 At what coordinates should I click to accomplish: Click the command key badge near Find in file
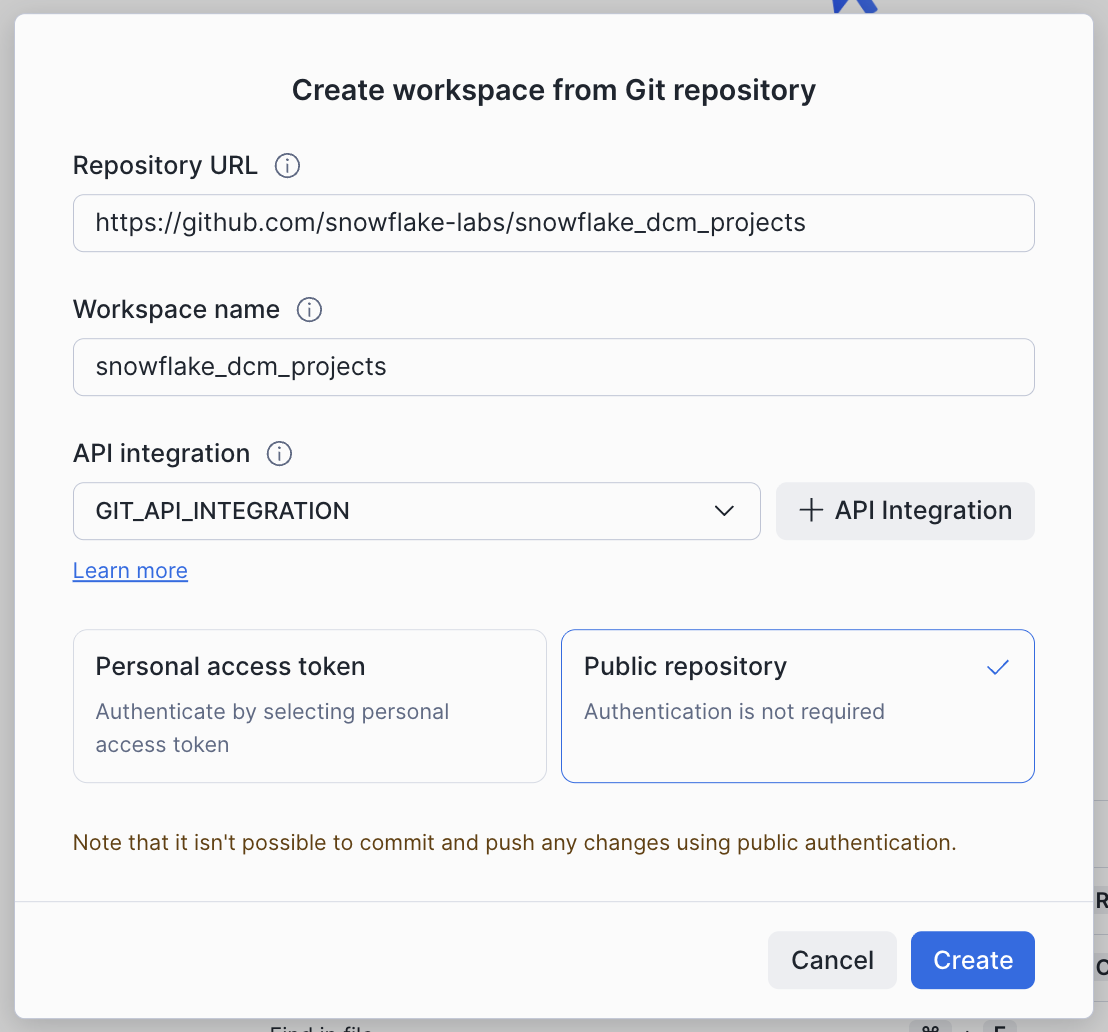[x=930, y=1027]
